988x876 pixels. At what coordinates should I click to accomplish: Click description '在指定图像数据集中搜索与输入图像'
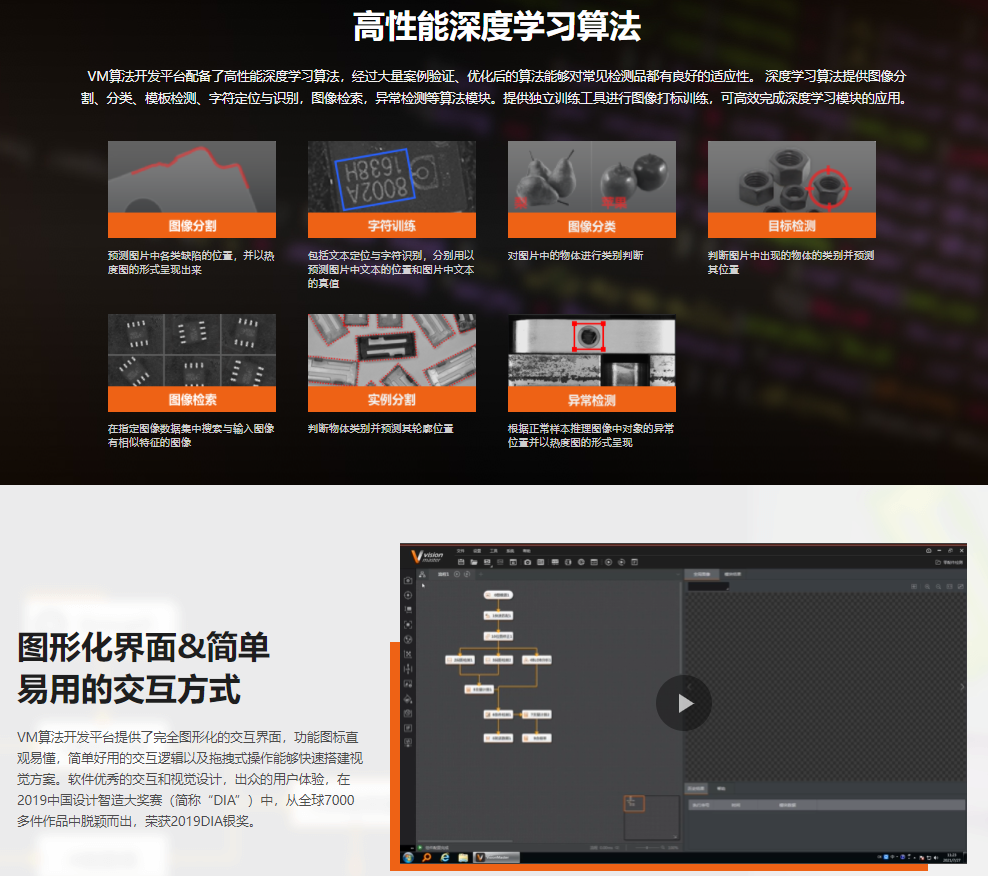click(x=191, y=429)
